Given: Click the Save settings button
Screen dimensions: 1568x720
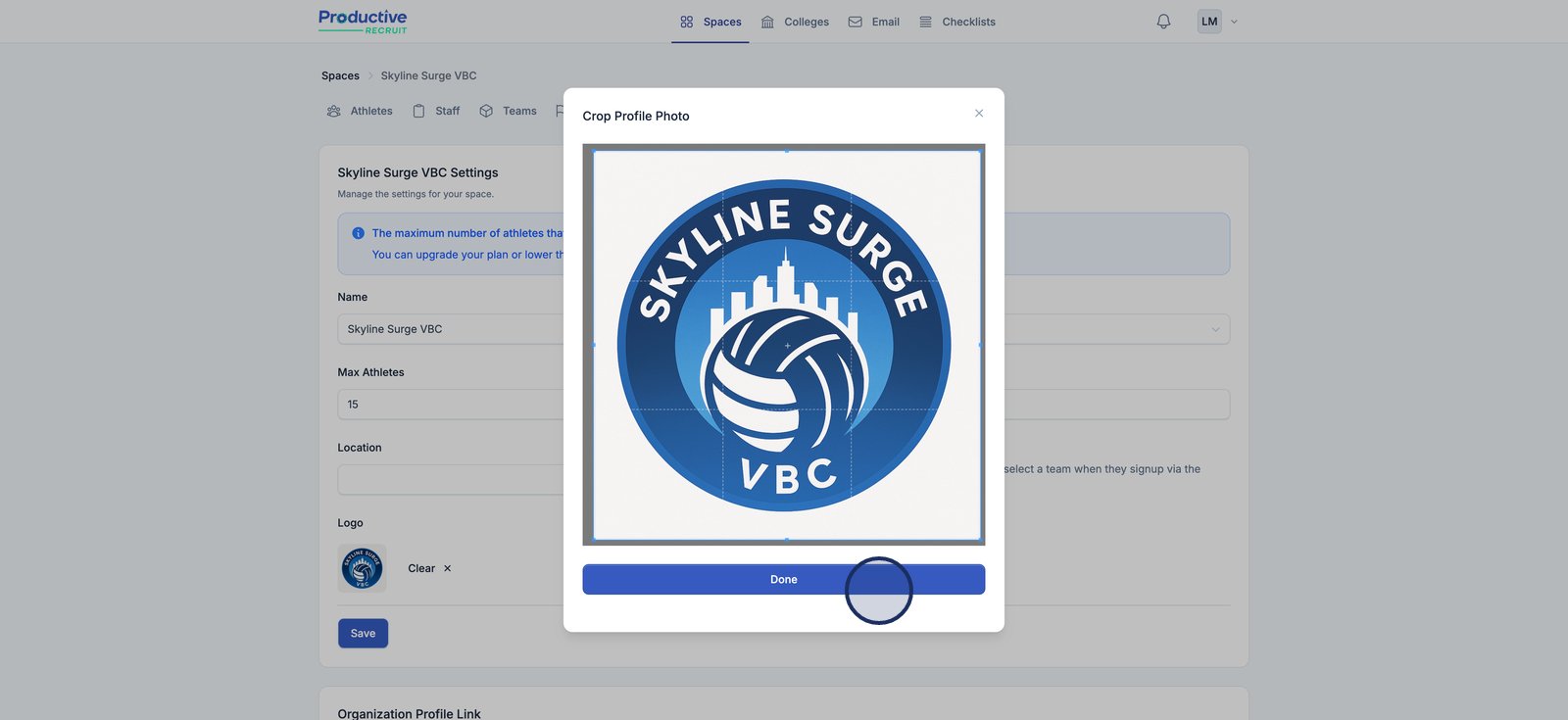Looking at the screenshot, I should coord(363,634).
